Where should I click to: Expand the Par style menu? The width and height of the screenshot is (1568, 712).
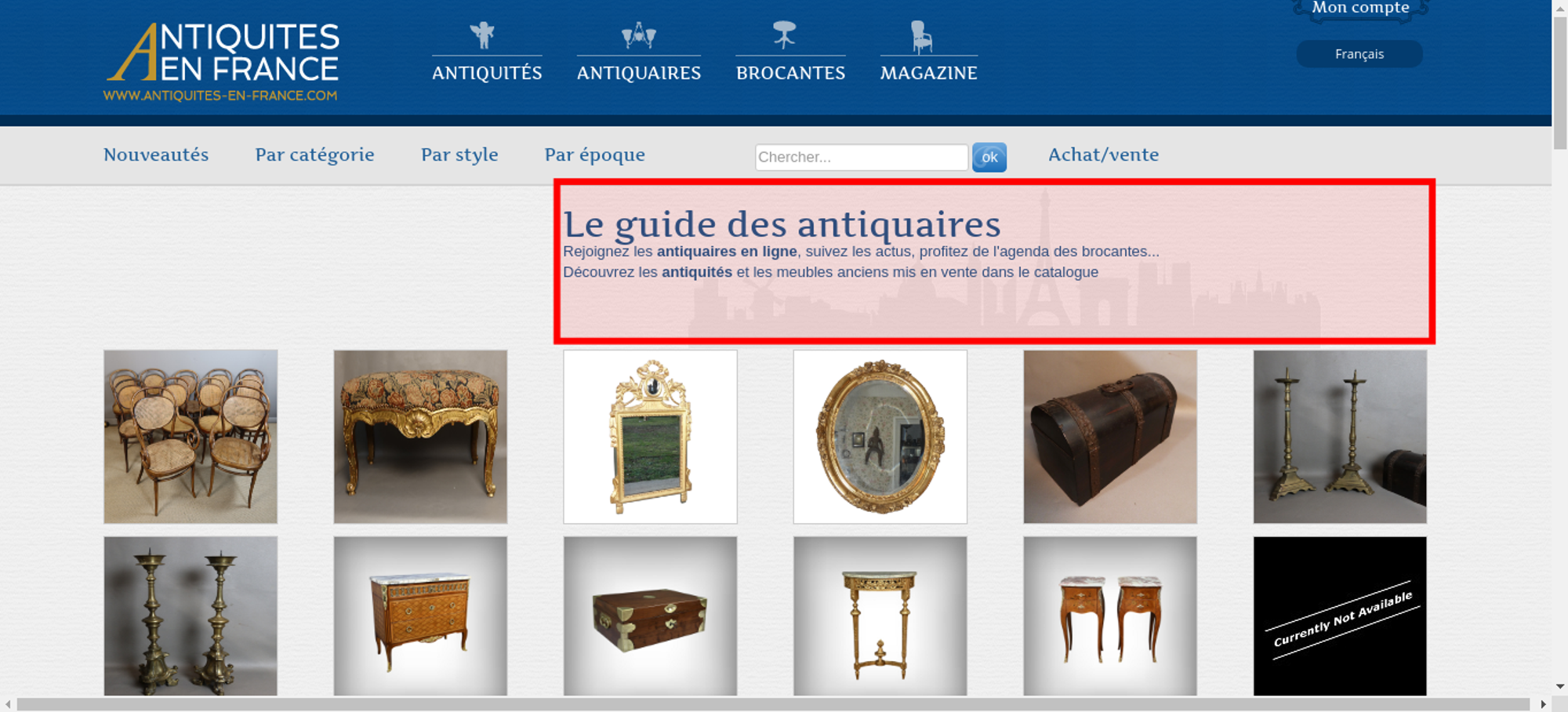tap(459, 154)
